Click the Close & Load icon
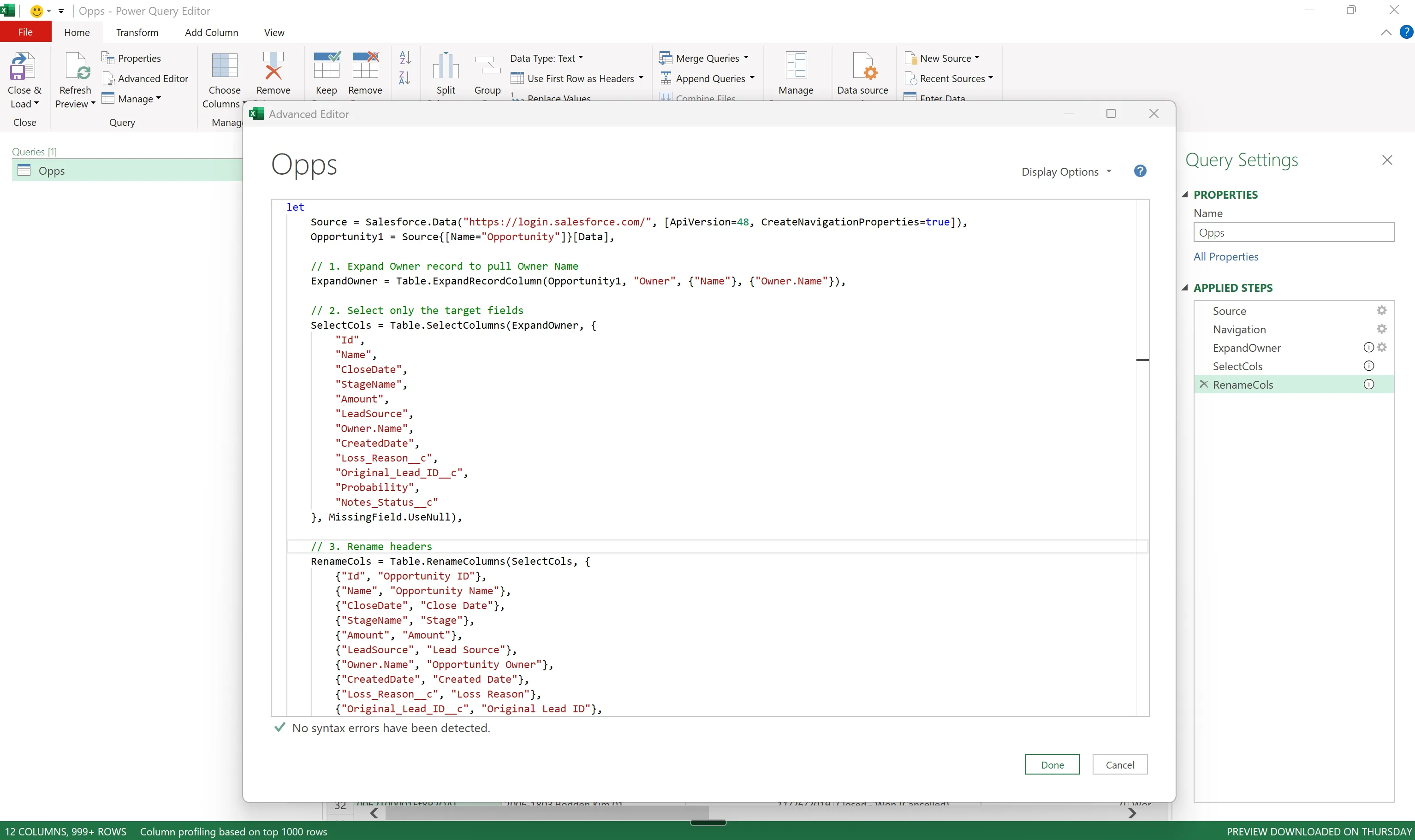This screenshot has height=840, width=1415. [23, 66]
